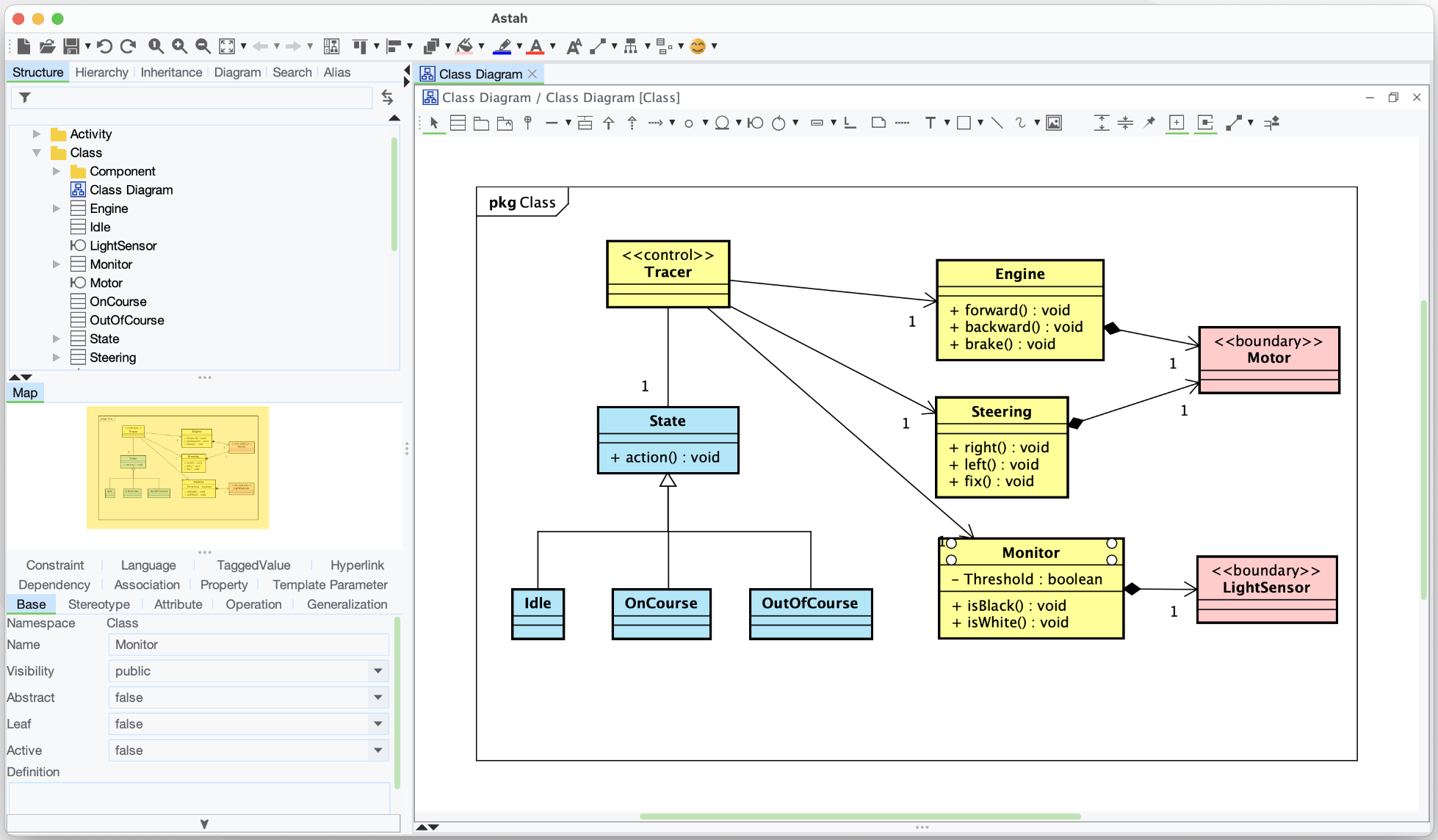
Task: Toggle the tree sync arrows button
Action: point(387,97)
